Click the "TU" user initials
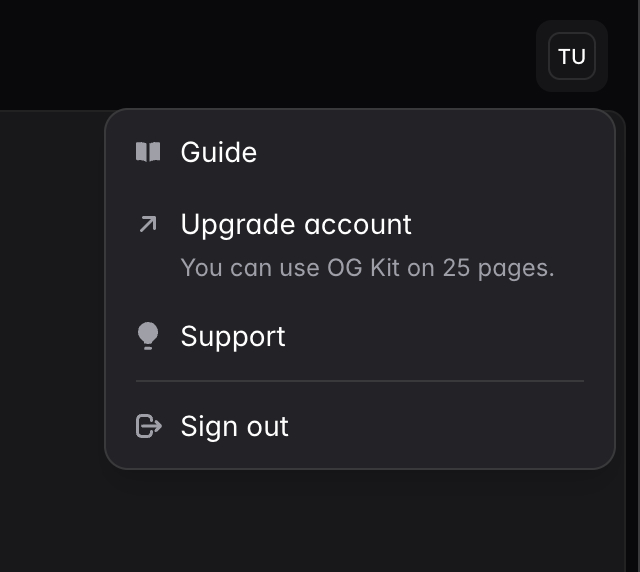Viewport: 640px width, 572px height. (572, 56)
